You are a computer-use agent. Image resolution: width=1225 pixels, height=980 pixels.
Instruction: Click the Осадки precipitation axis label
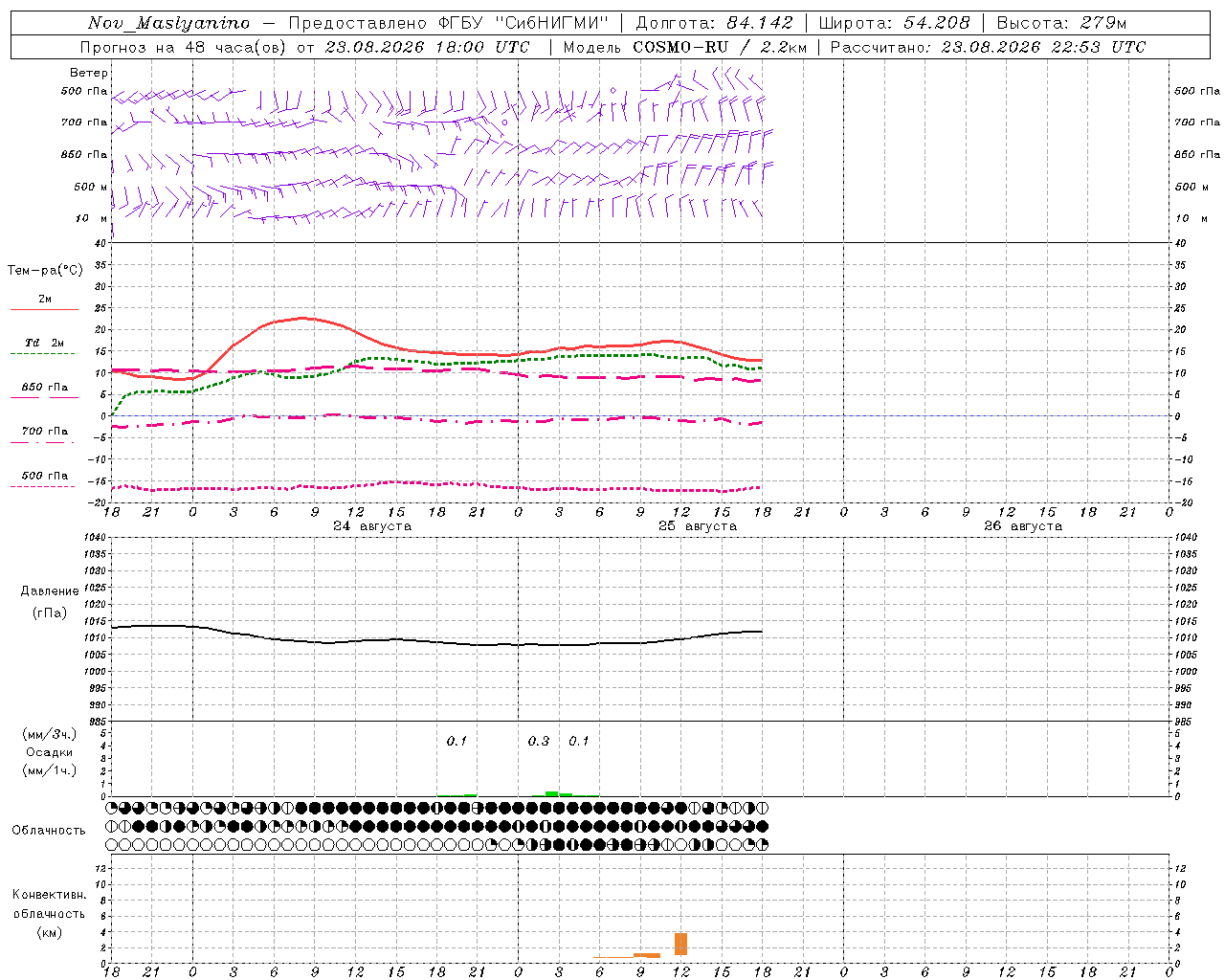point(50,752)
